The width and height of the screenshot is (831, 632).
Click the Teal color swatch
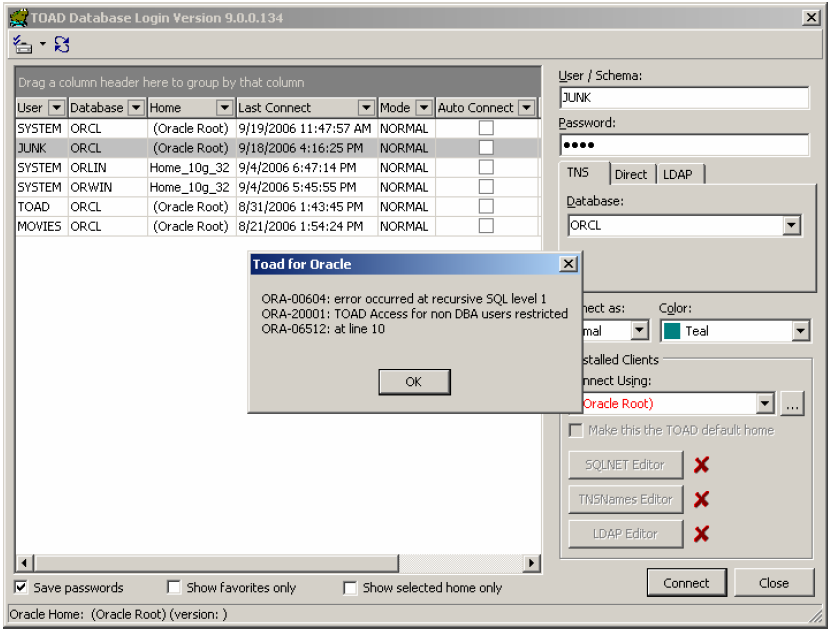click(x=672, y=331)
